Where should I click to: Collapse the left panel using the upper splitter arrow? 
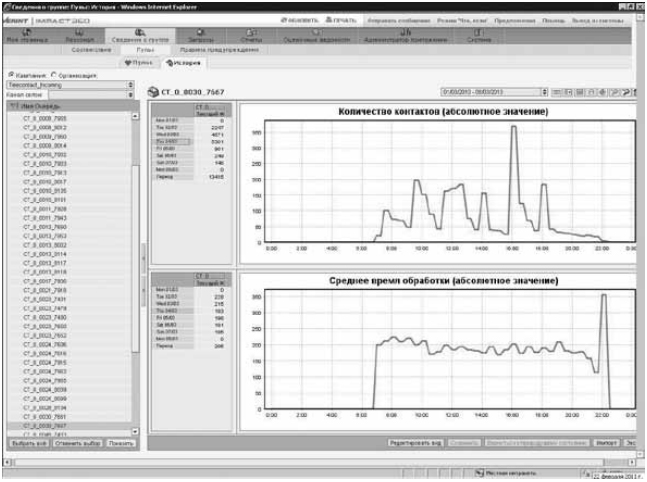coord(144,258)
